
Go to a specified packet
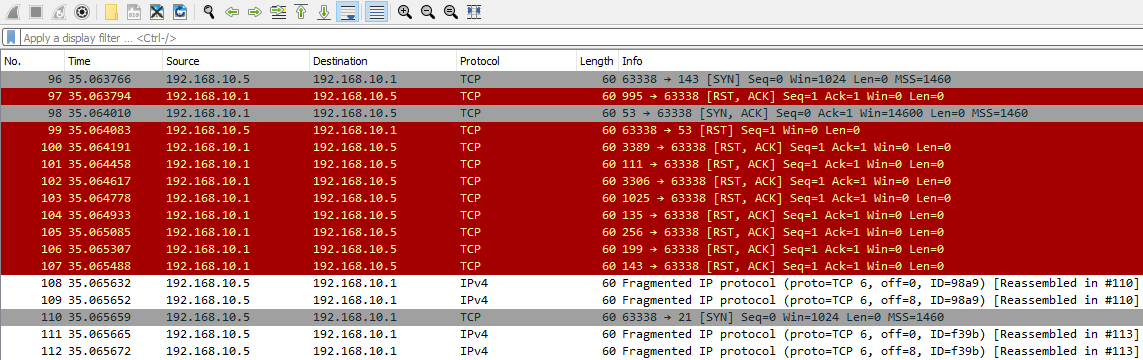pos(278,12)
